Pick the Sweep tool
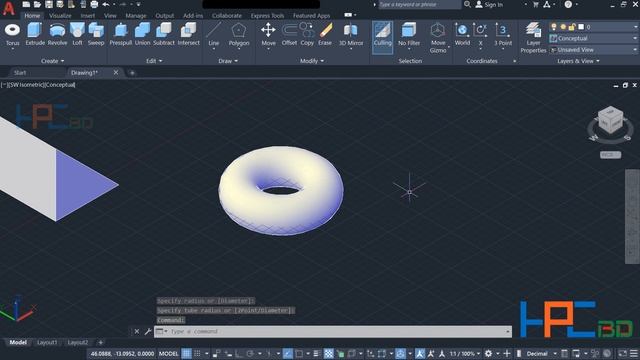 click(96, 34)
